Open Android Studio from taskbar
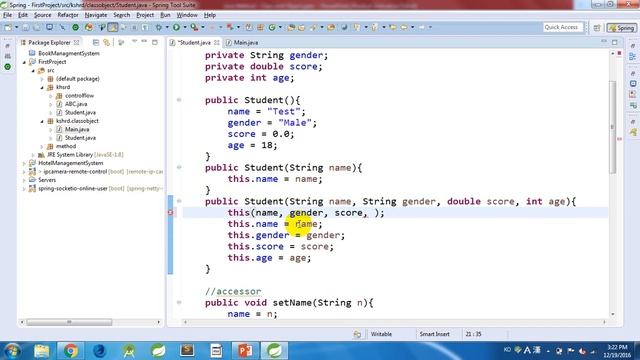 (x=129, y=351)
